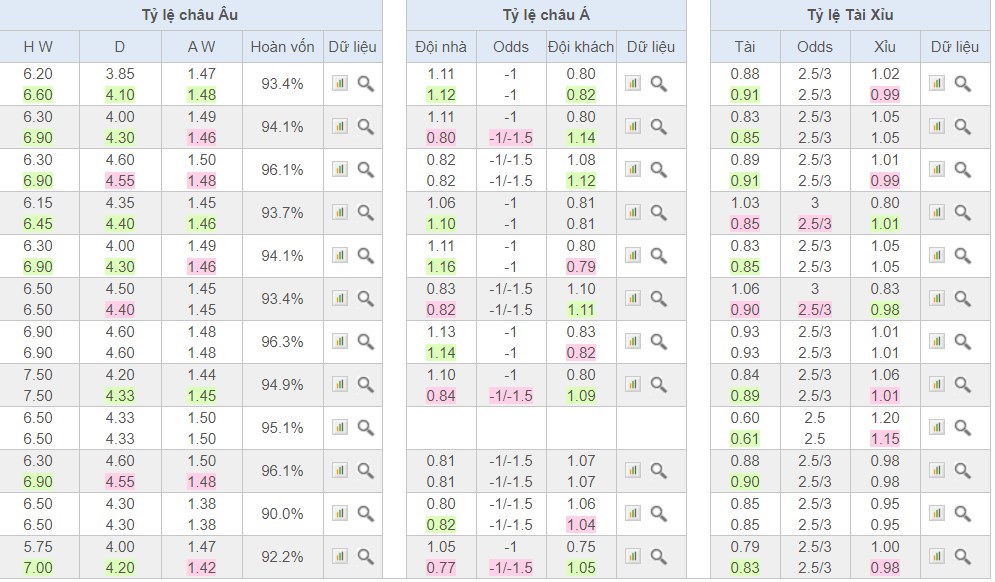Image resolution: width=995 pixels, height=582 pixels.
Task: Click the 1.20 Xỉu odds cell
Action: point(885,418)
